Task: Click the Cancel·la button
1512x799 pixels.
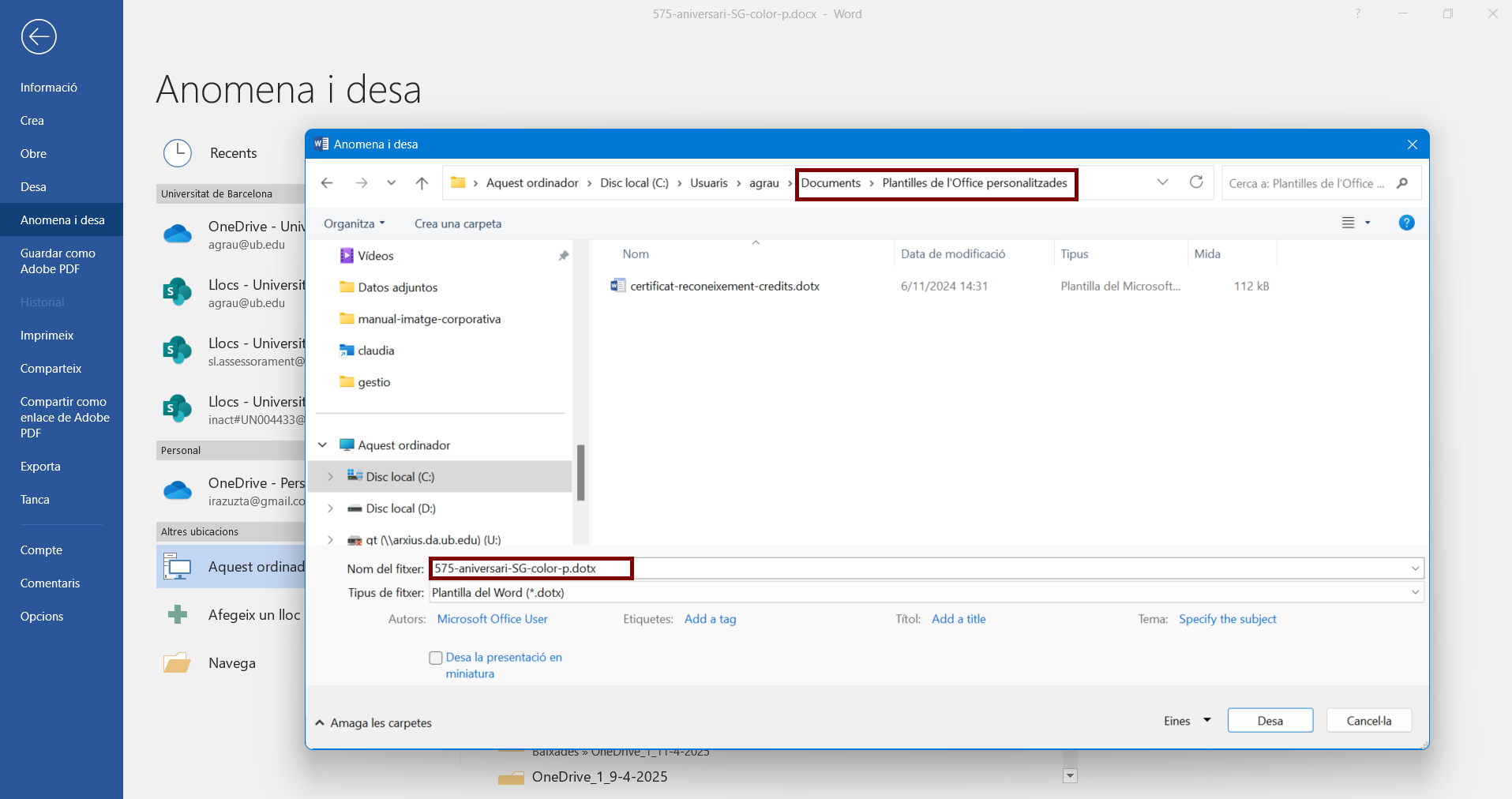Action: click(x=1368, y=721)
